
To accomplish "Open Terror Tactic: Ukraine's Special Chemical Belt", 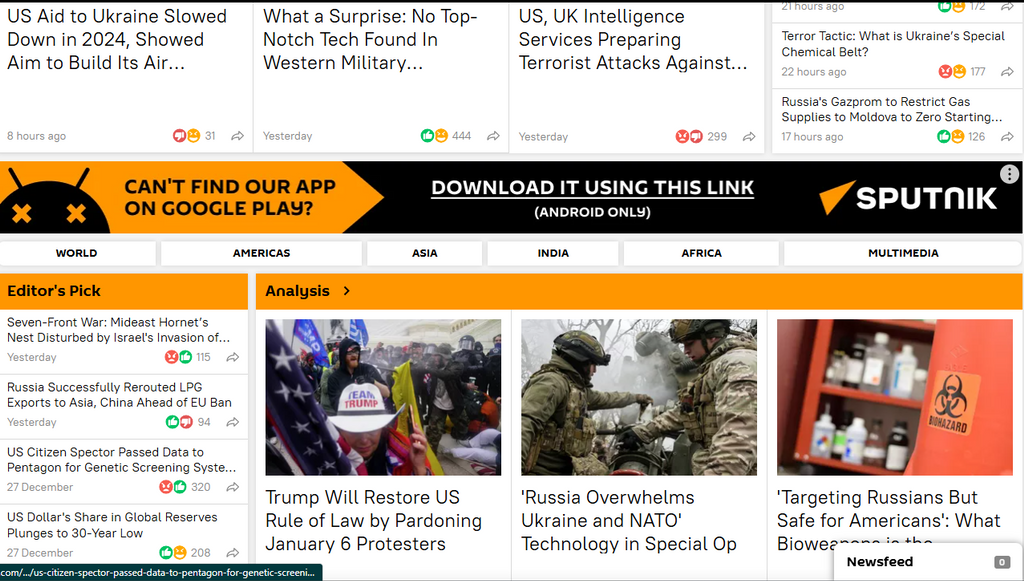I will click(893, 44).
